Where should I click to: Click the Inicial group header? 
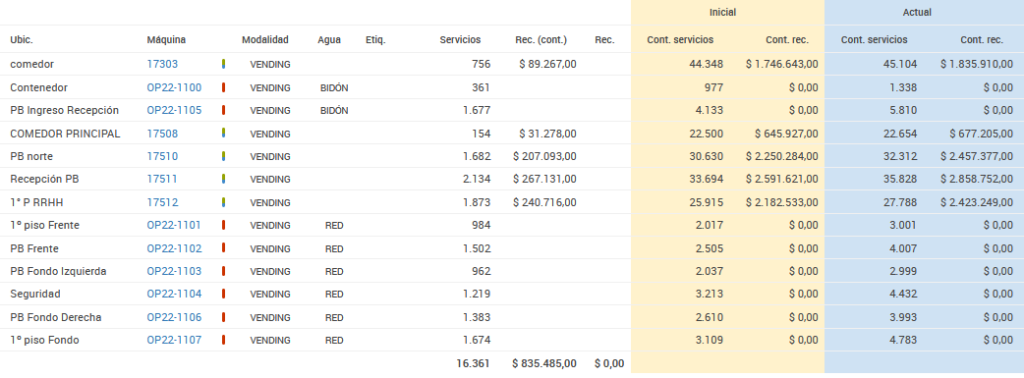(x=723, y=12)
